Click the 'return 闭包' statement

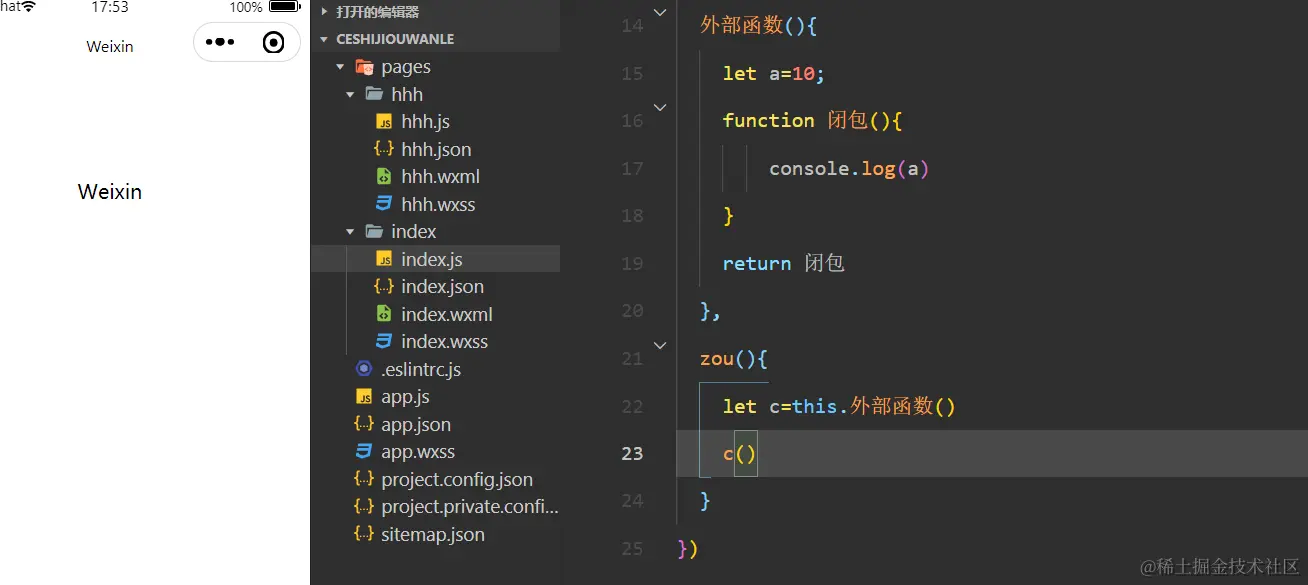[x=784, y=263]
